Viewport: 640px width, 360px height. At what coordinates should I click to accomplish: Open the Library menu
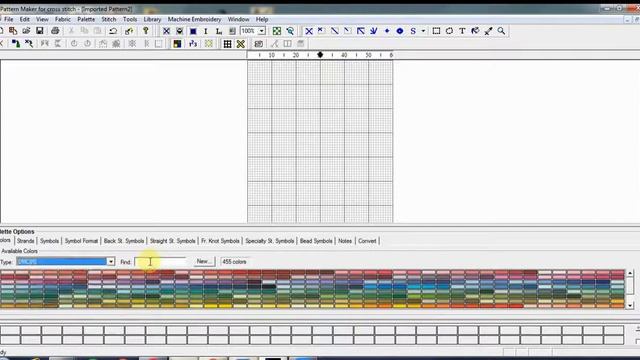(x=152, y=19)
